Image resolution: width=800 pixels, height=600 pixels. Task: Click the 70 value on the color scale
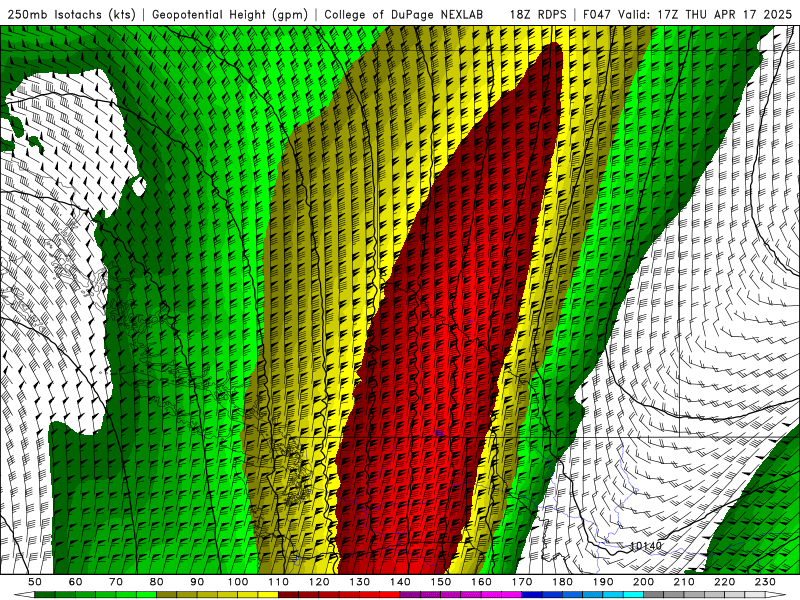click(116, 582)
